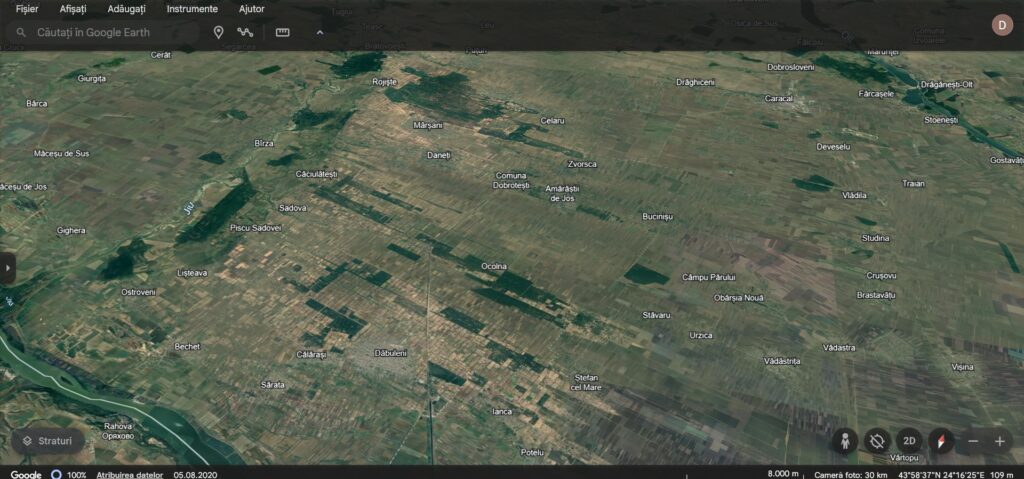Toggle the 2D view mode
This screenshot has height=479, width=1024.
[x=909, y=440]
